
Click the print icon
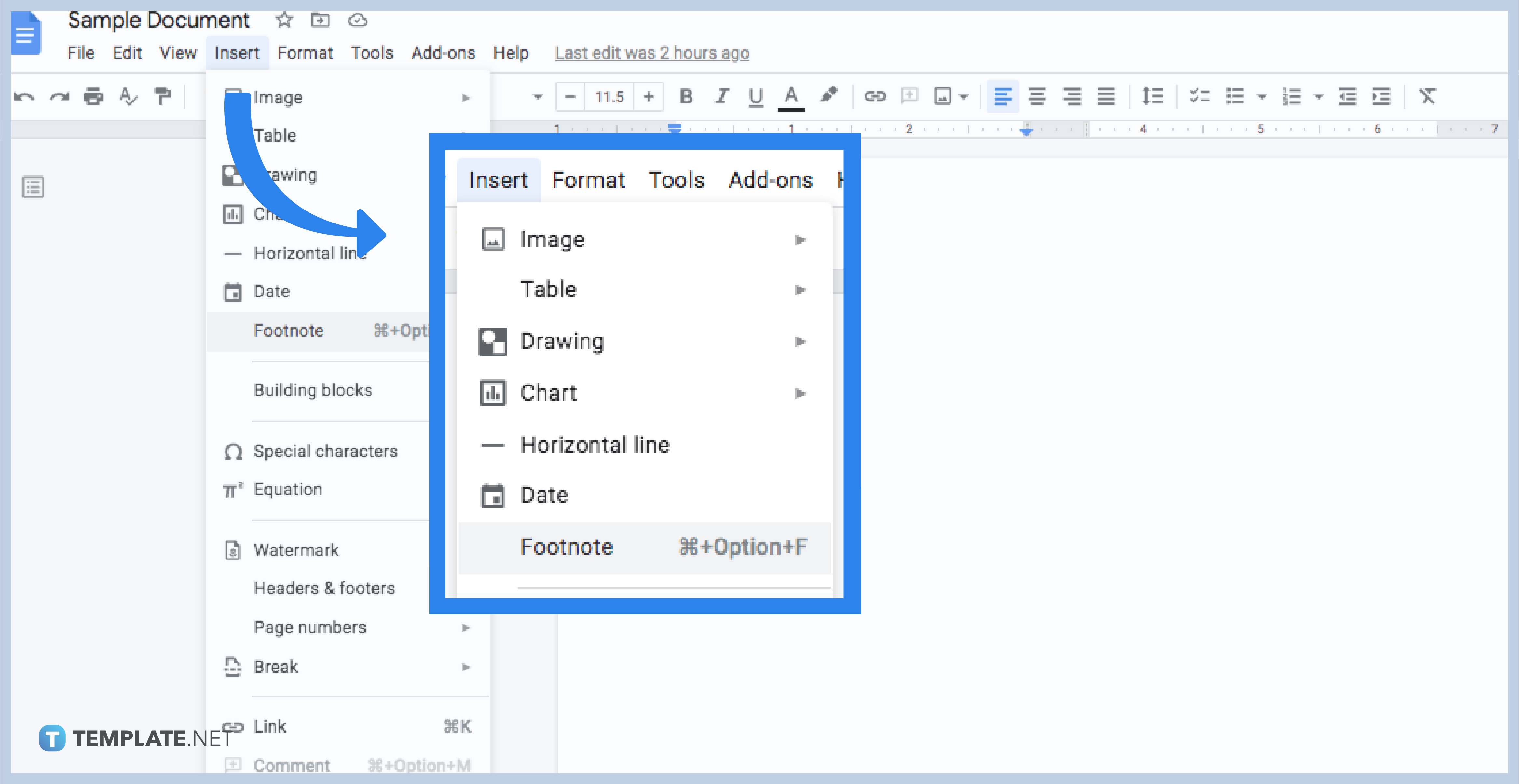[x=93, y=96]
